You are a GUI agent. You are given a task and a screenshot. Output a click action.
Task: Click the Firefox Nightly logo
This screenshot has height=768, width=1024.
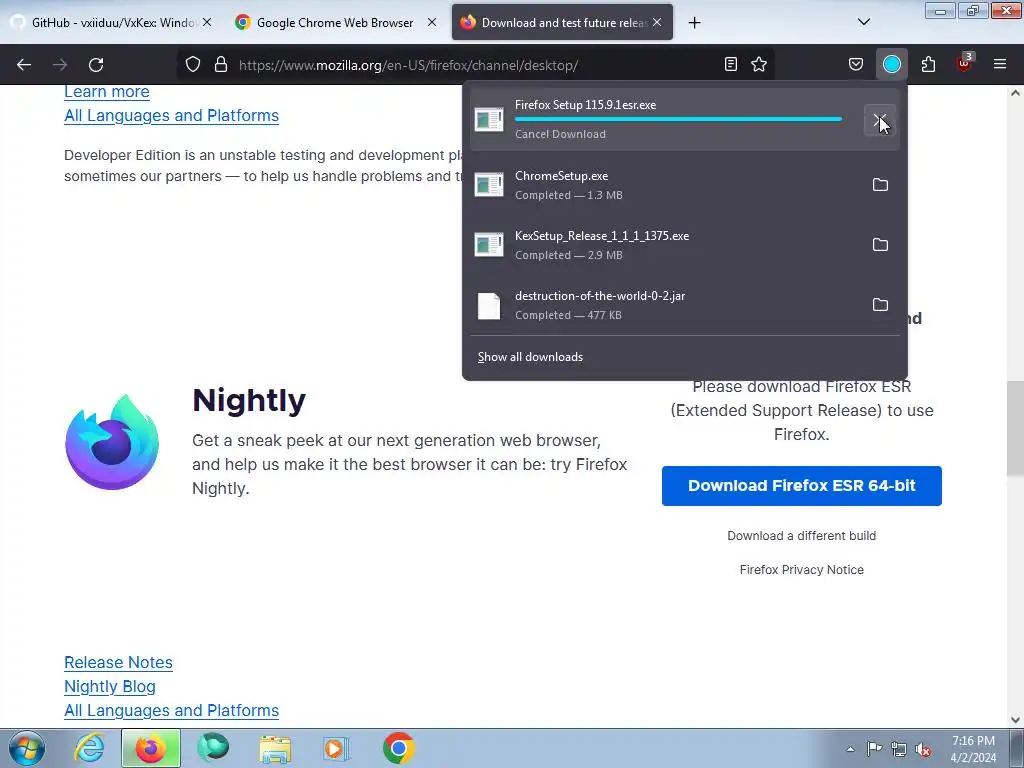coord(112,442)
